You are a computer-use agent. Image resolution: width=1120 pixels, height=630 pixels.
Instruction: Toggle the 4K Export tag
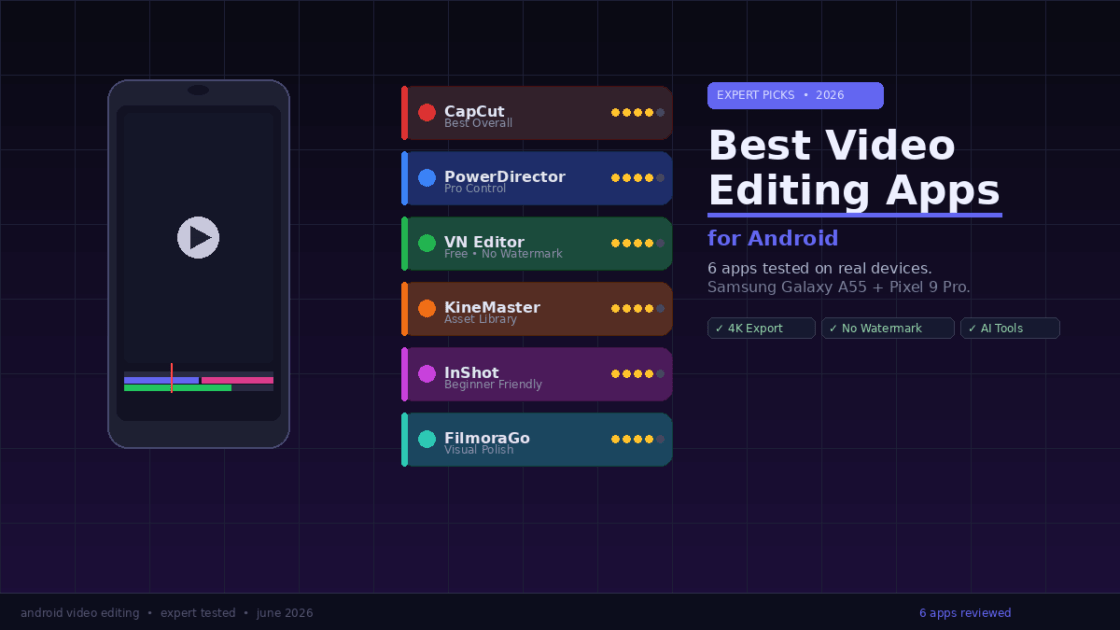(761, 328)
